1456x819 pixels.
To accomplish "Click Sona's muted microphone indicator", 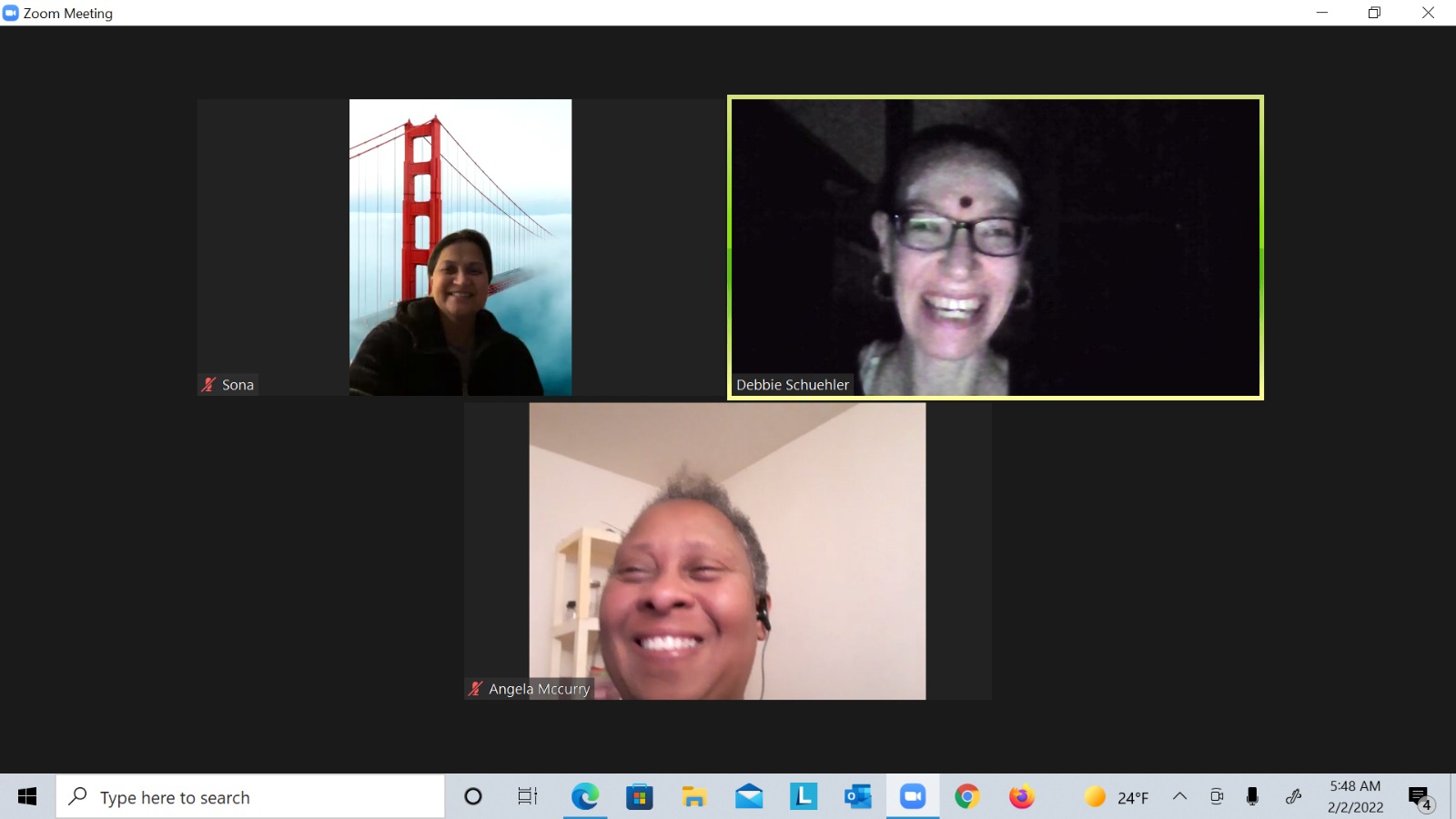I will point(208,385).
